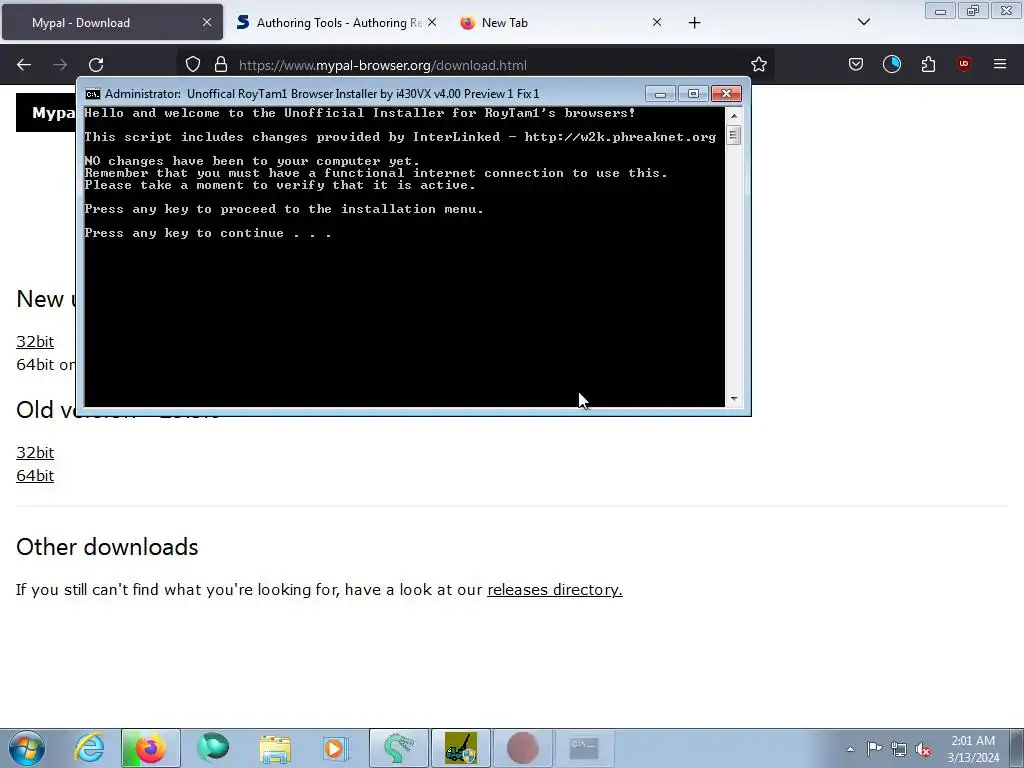Open Action Center flag tray icon
Screen dimensions: 1024x768
coord(874,749)
